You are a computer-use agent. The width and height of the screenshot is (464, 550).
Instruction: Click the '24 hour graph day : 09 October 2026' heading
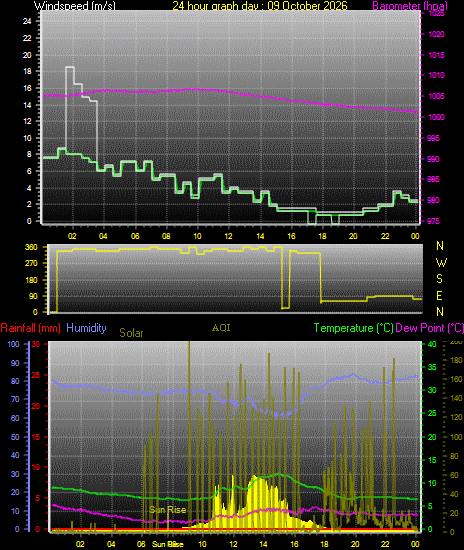[x=260, y=6]
